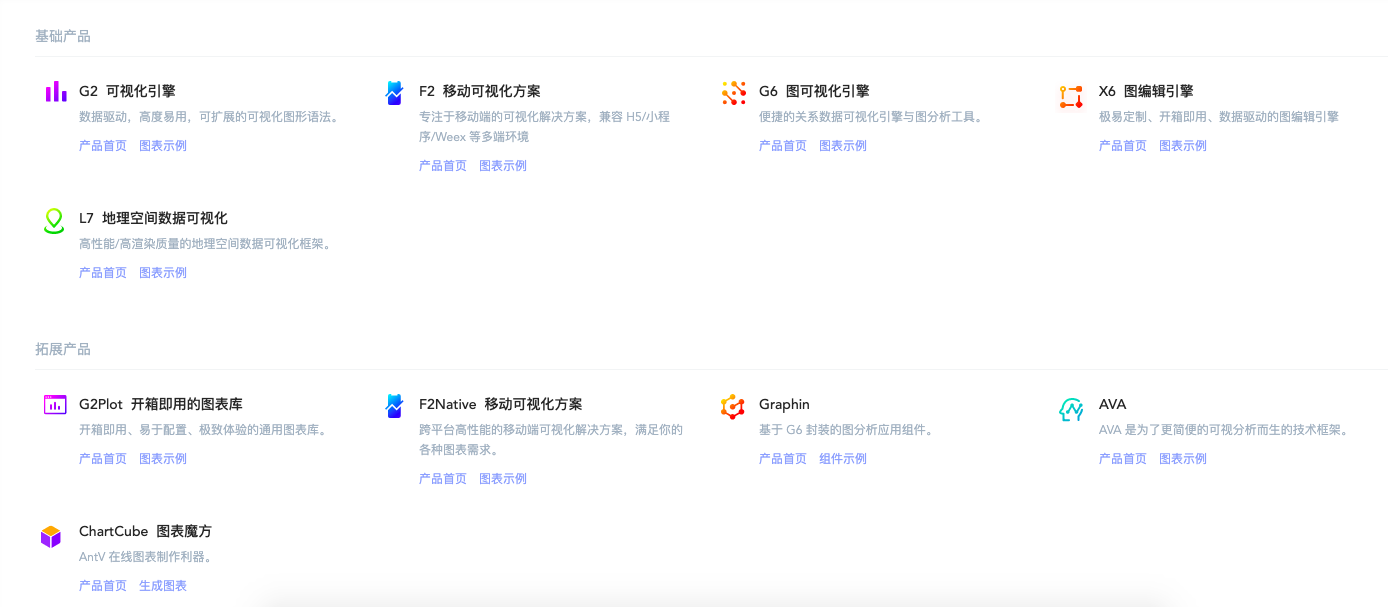Click the title G2Plot 开箱即用的图表库

click(x=161, y=404)
